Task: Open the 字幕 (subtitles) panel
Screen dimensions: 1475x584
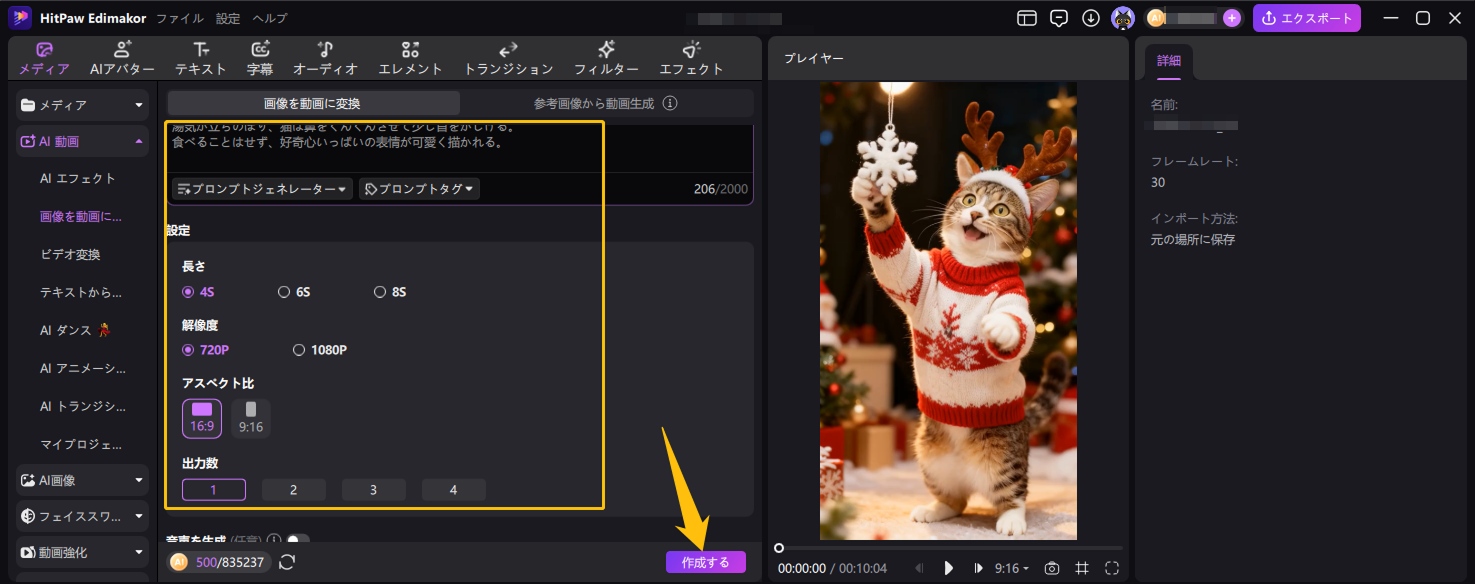Action: tap(260, 58)
